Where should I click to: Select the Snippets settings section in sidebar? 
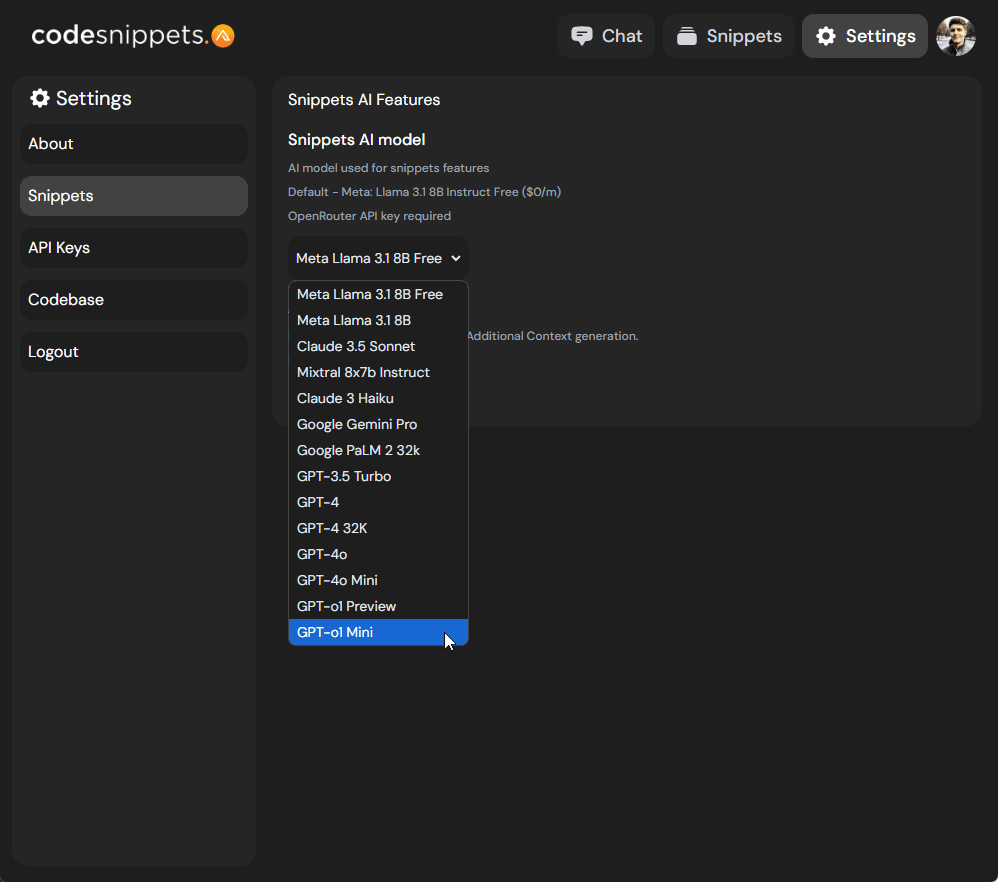click(134, 196)
